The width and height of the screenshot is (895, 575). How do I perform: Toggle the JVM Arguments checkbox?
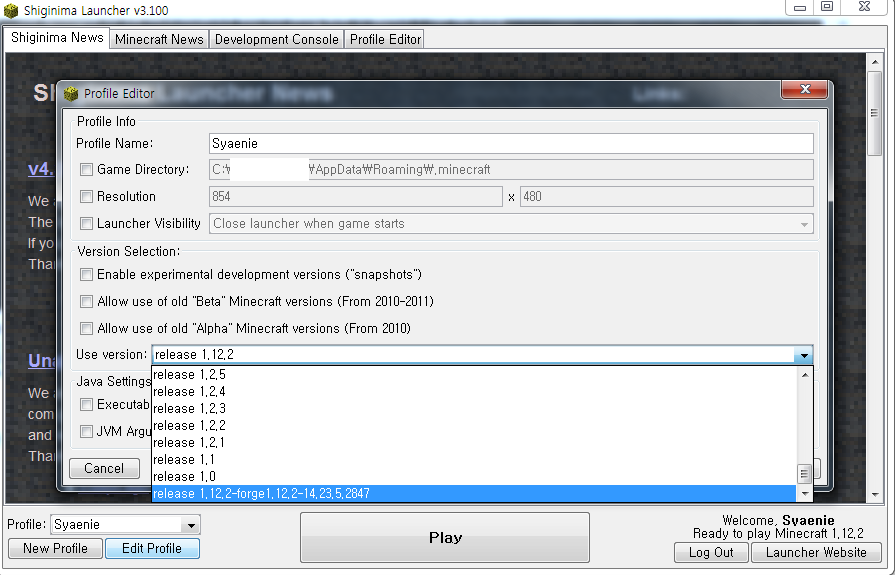[86, 432]
